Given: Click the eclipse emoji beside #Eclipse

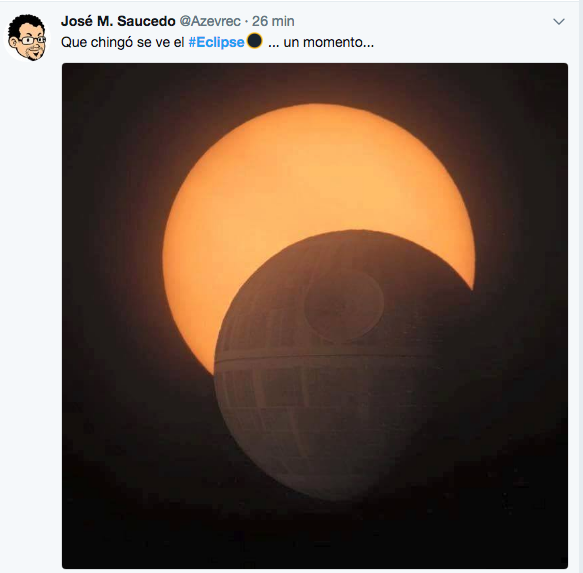Looking at the screenshot, I should tap(255, 41).
